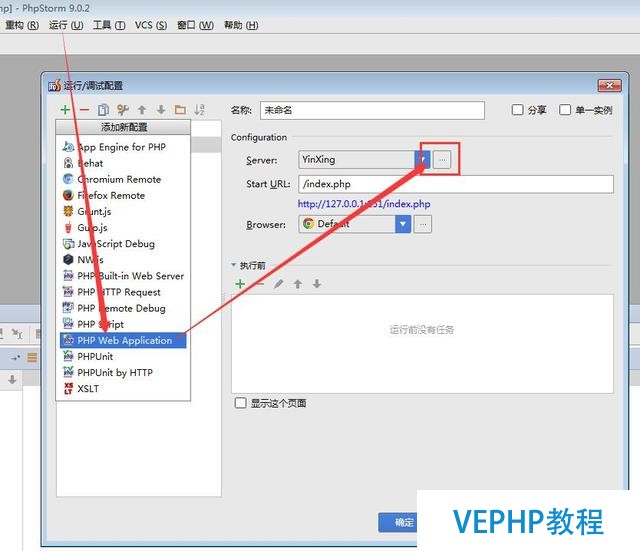Choose PHP Remote Debug
Screen dimensions: 640x551
click(x=123, y=308)
